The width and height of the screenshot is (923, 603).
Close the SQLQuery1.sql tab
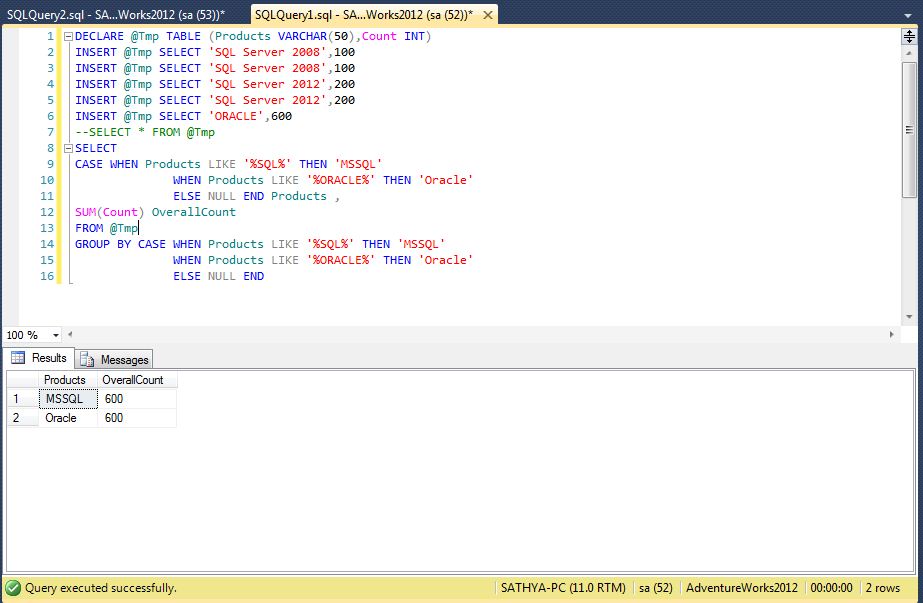click(x=486, y=15)
